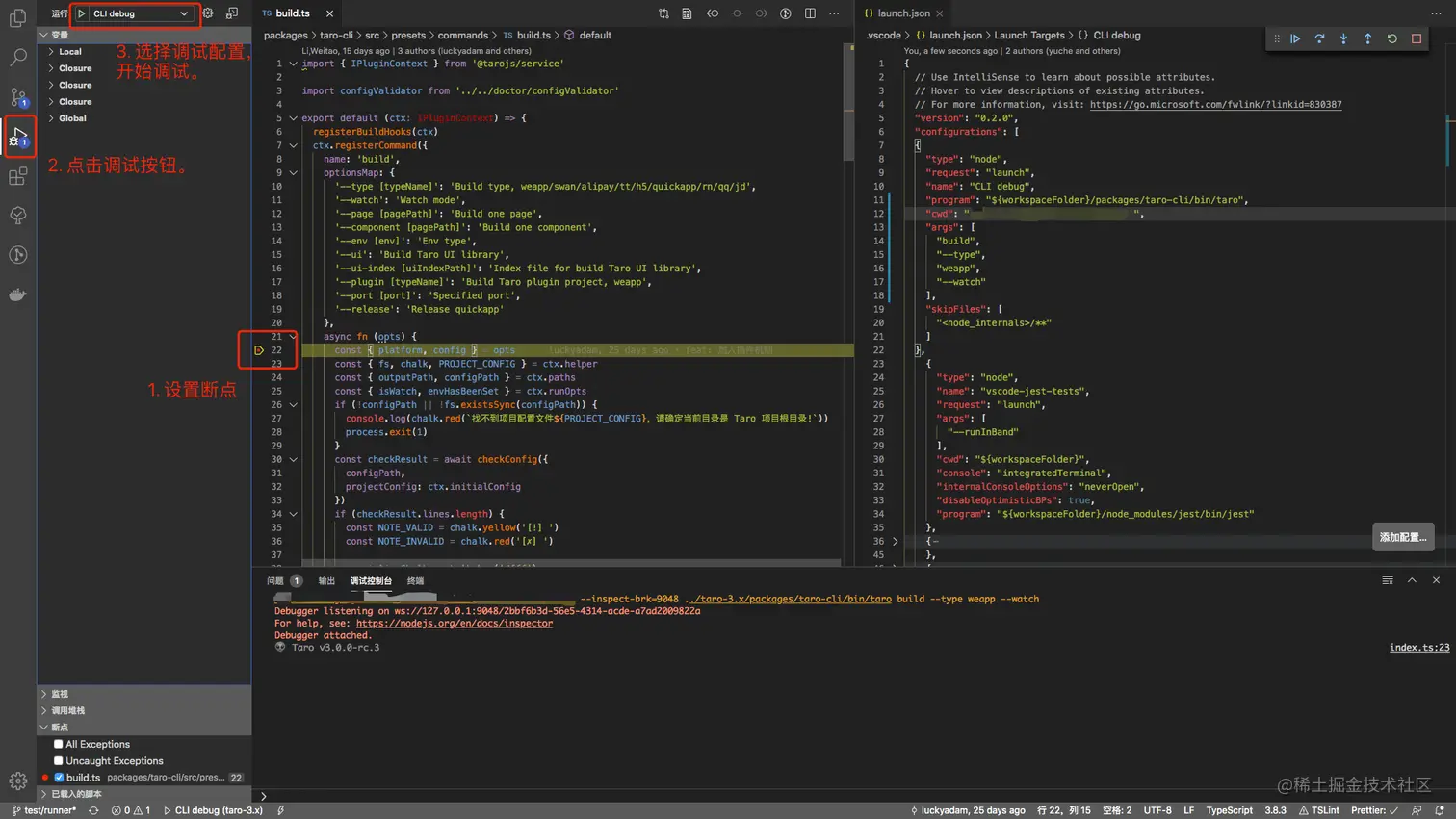Select the launch.json editor tab
This screenshot has width=1456, height=819.
903,13
